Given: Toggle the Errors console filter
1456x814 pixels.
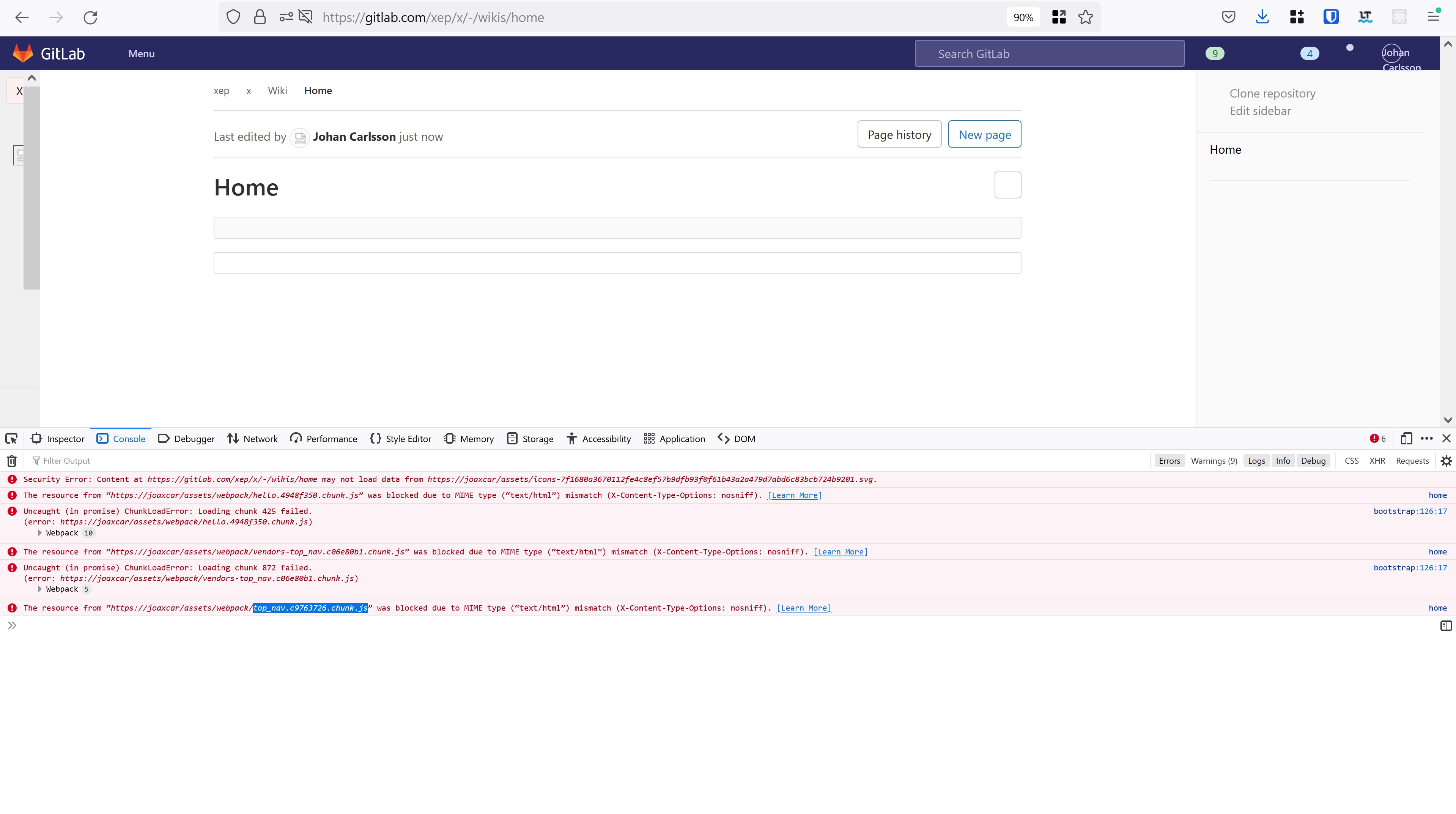Looking at the screenshot, I should click(1169, 461).
